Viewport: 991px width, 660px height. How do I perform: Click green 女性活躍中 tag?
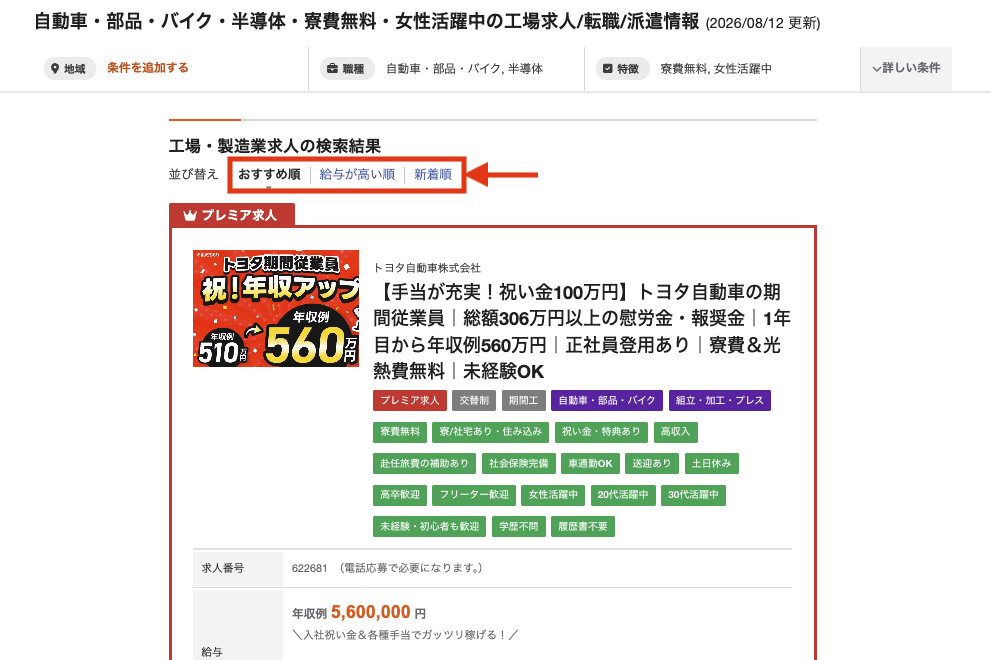click(x=553, y=495)
